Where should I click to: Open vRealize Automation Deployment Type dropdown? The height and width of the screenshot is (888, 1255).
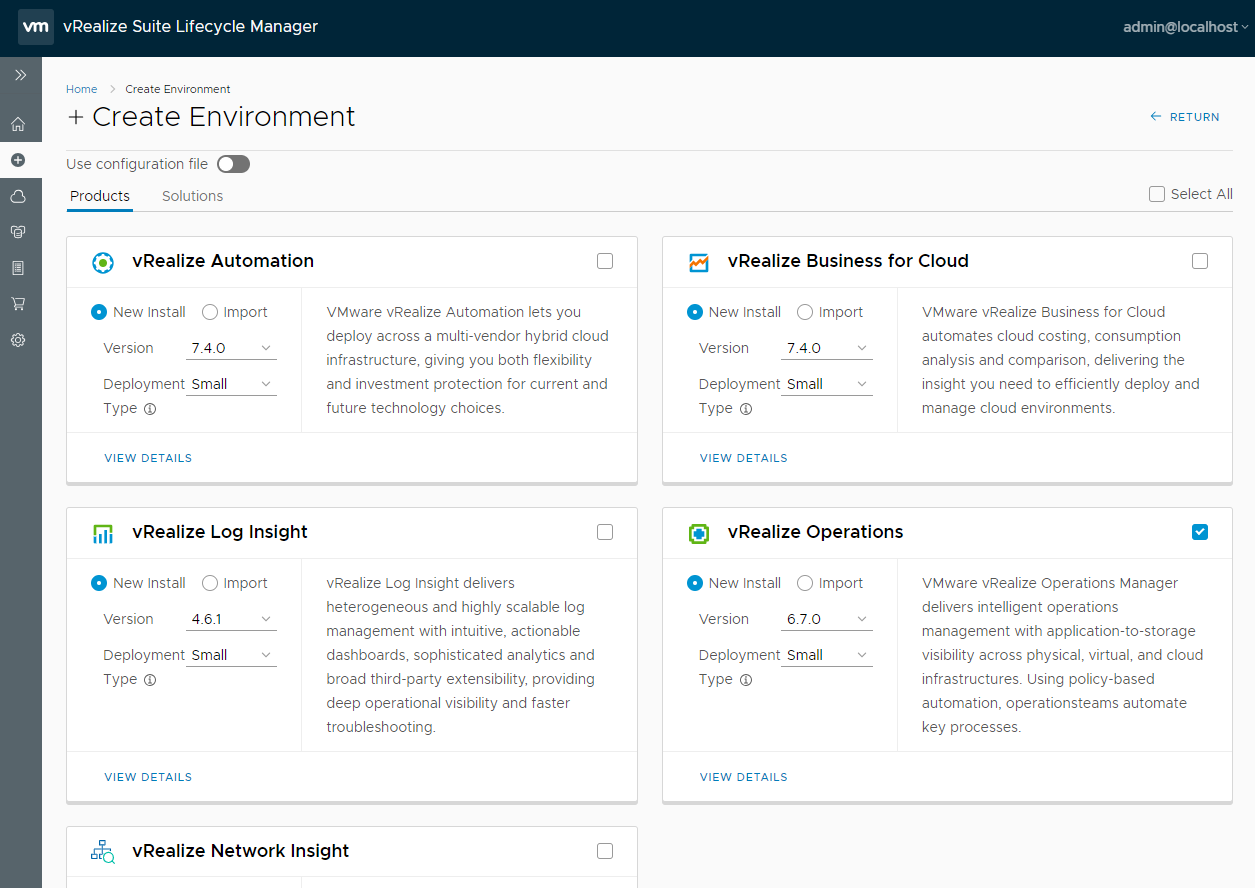[231, 384]
